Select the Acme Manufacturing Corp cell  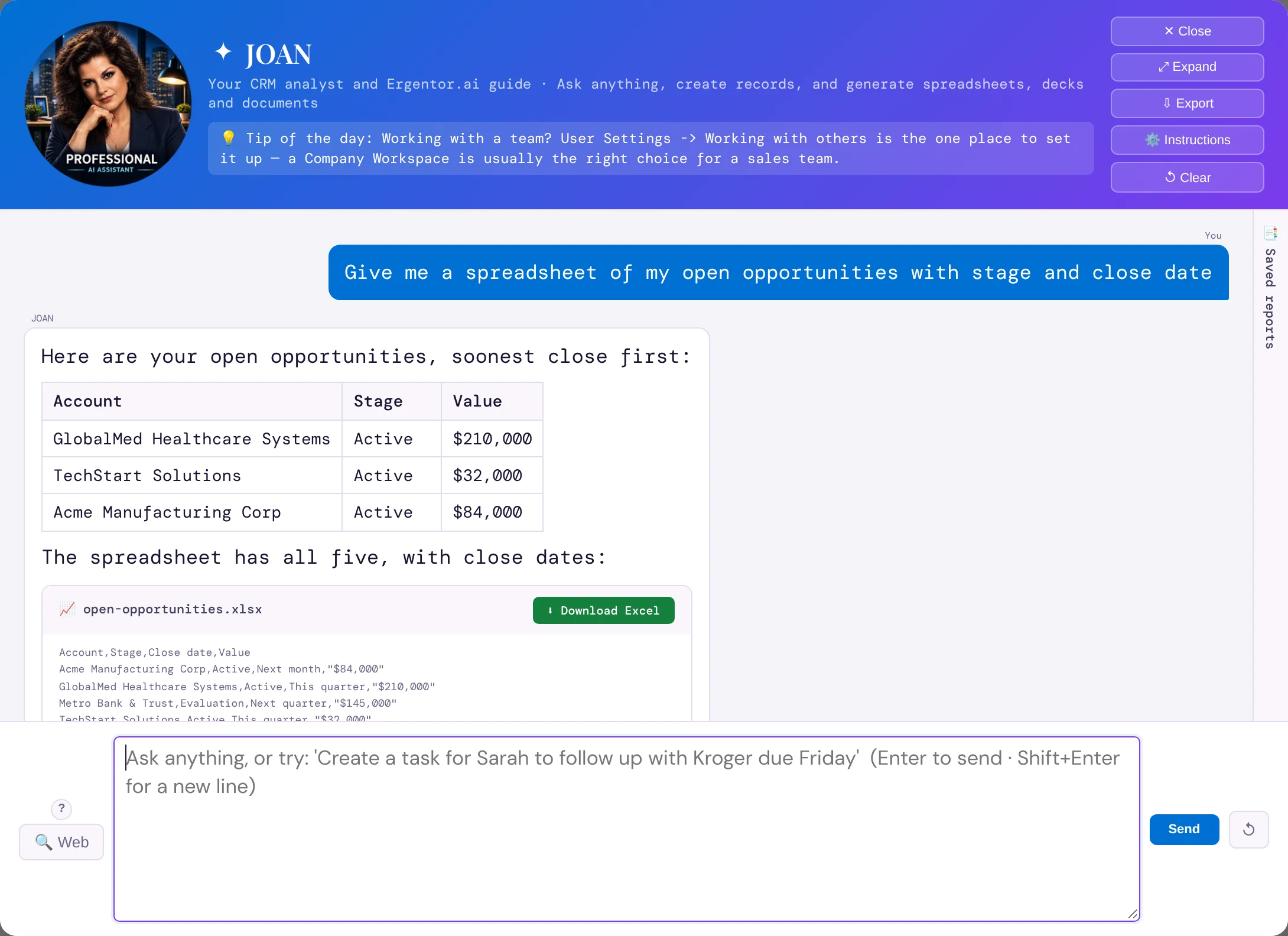pyautogui.click(x=191, y=512)
